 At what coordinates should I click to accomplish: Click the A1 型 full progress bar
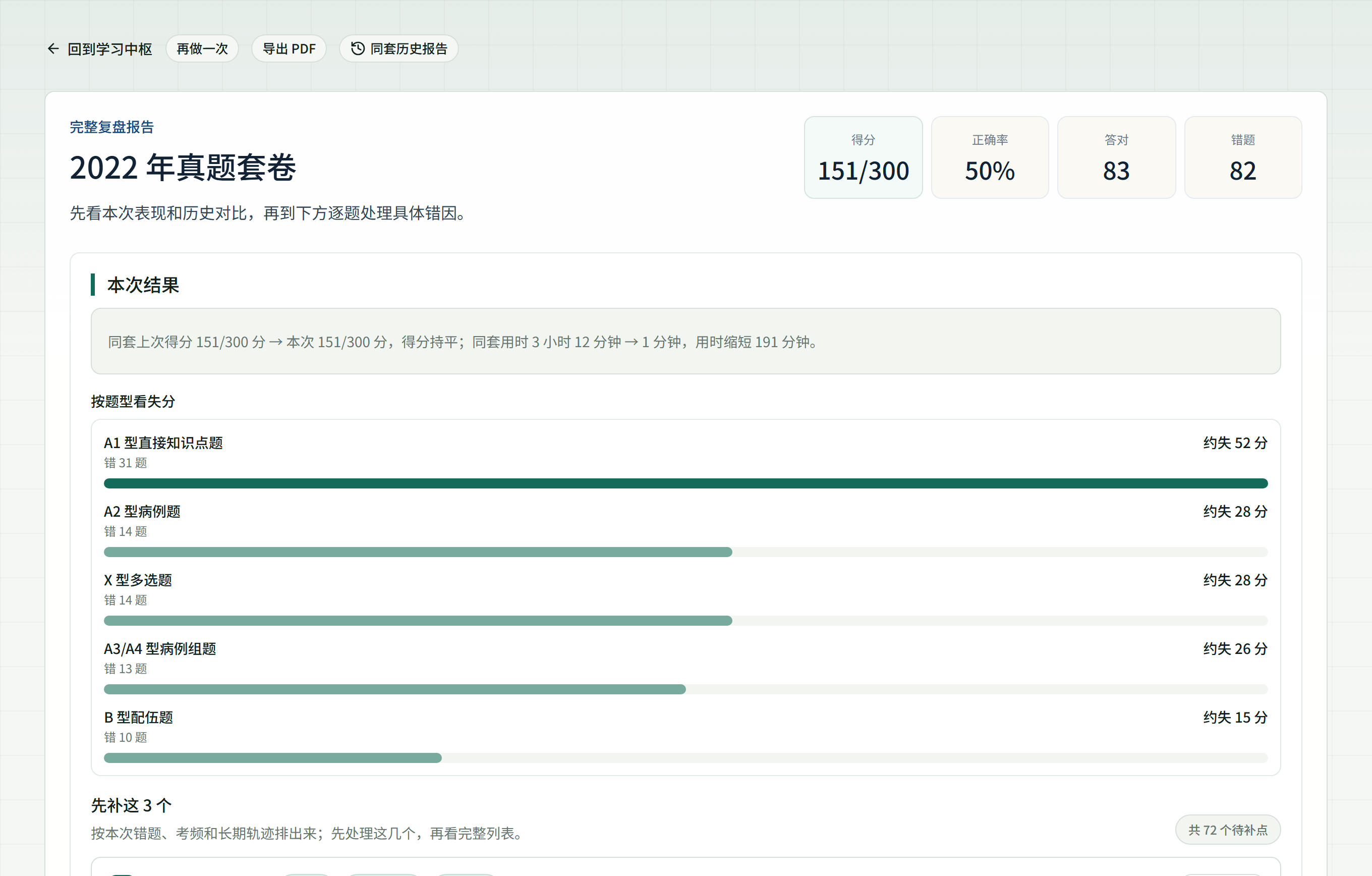685,483
